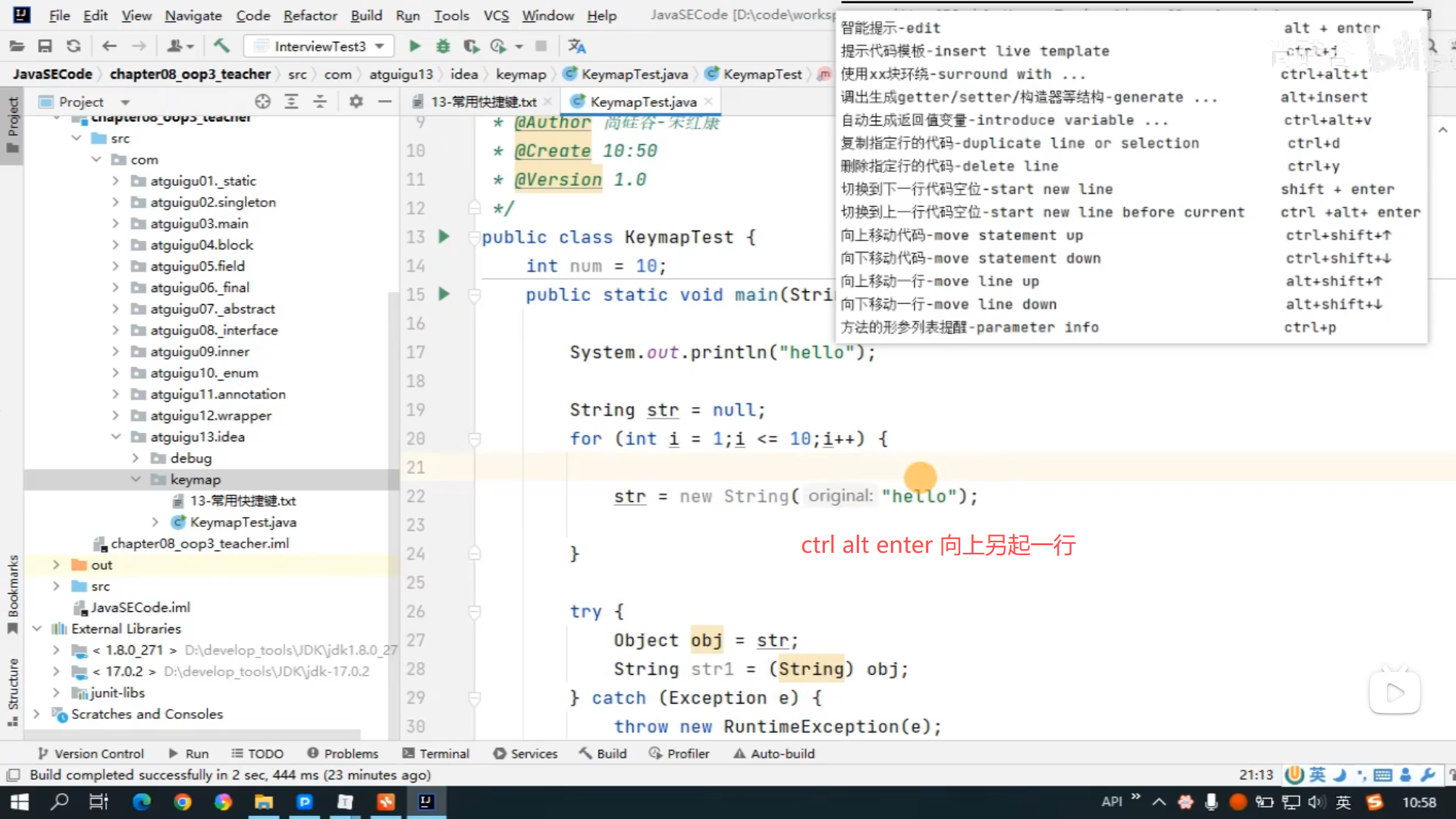
Task: Click the Save All toolbar icon
Action: coord(45,46)
